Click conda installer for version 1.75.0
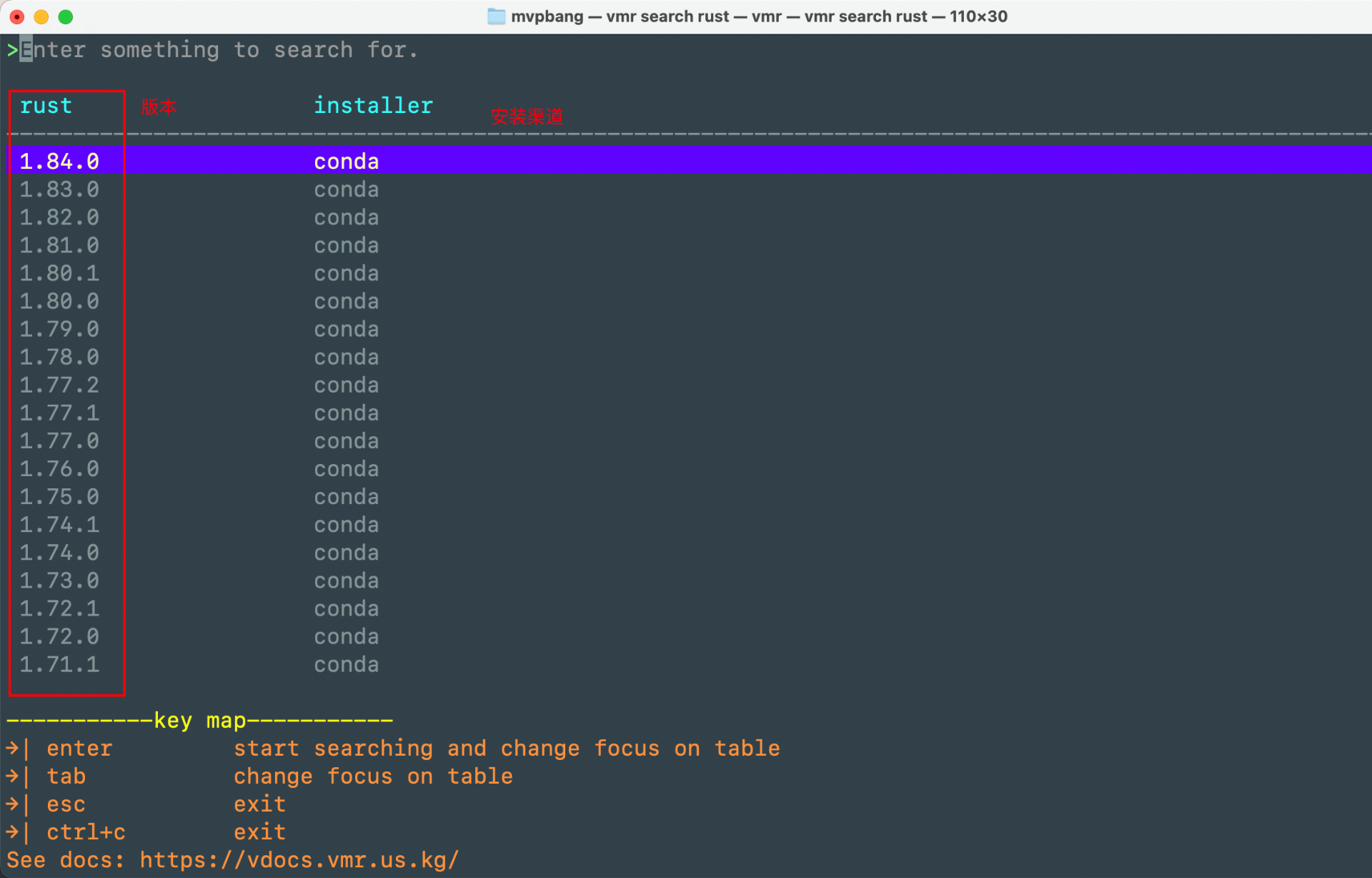This screenshot has height=878, width=1372. coord(347,496)
